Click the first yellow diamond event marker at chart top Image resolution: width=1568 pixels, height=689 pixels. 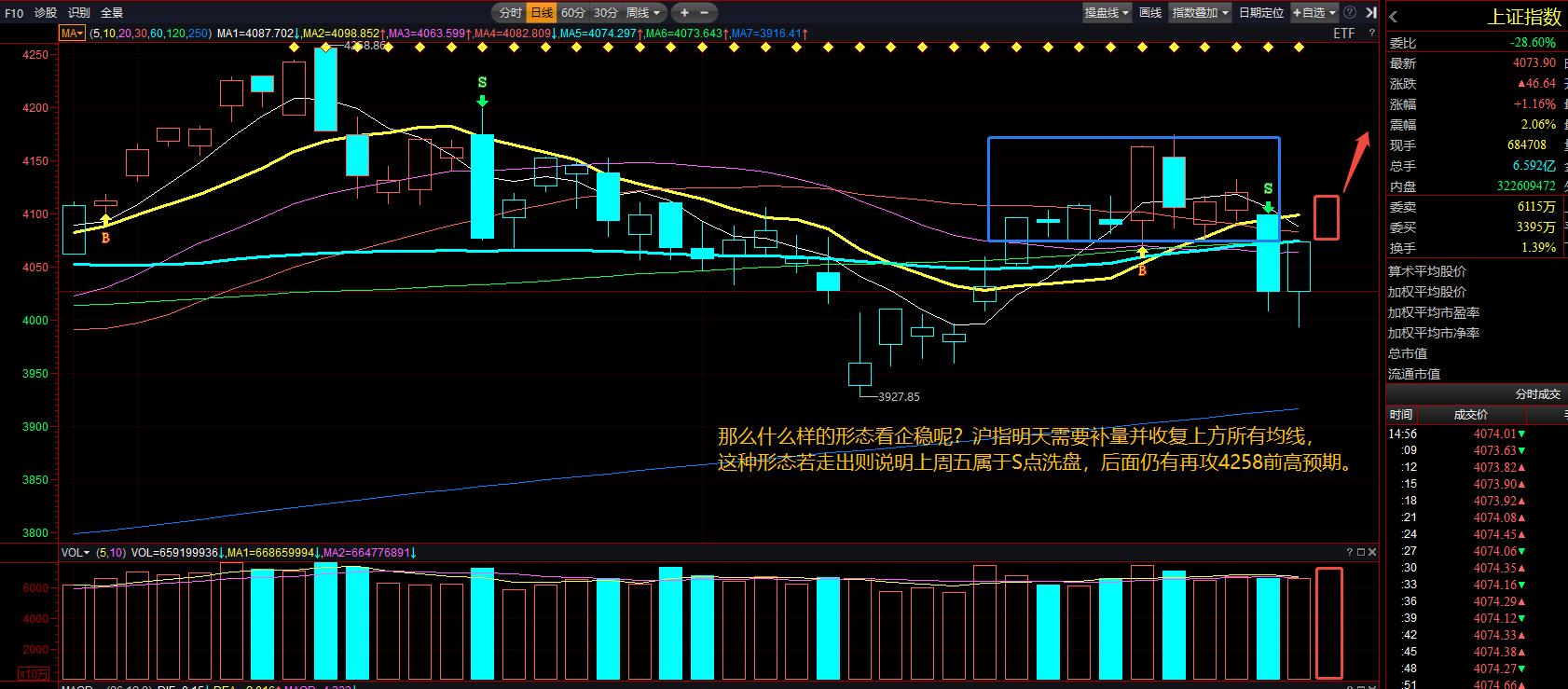tap(294, 47)
